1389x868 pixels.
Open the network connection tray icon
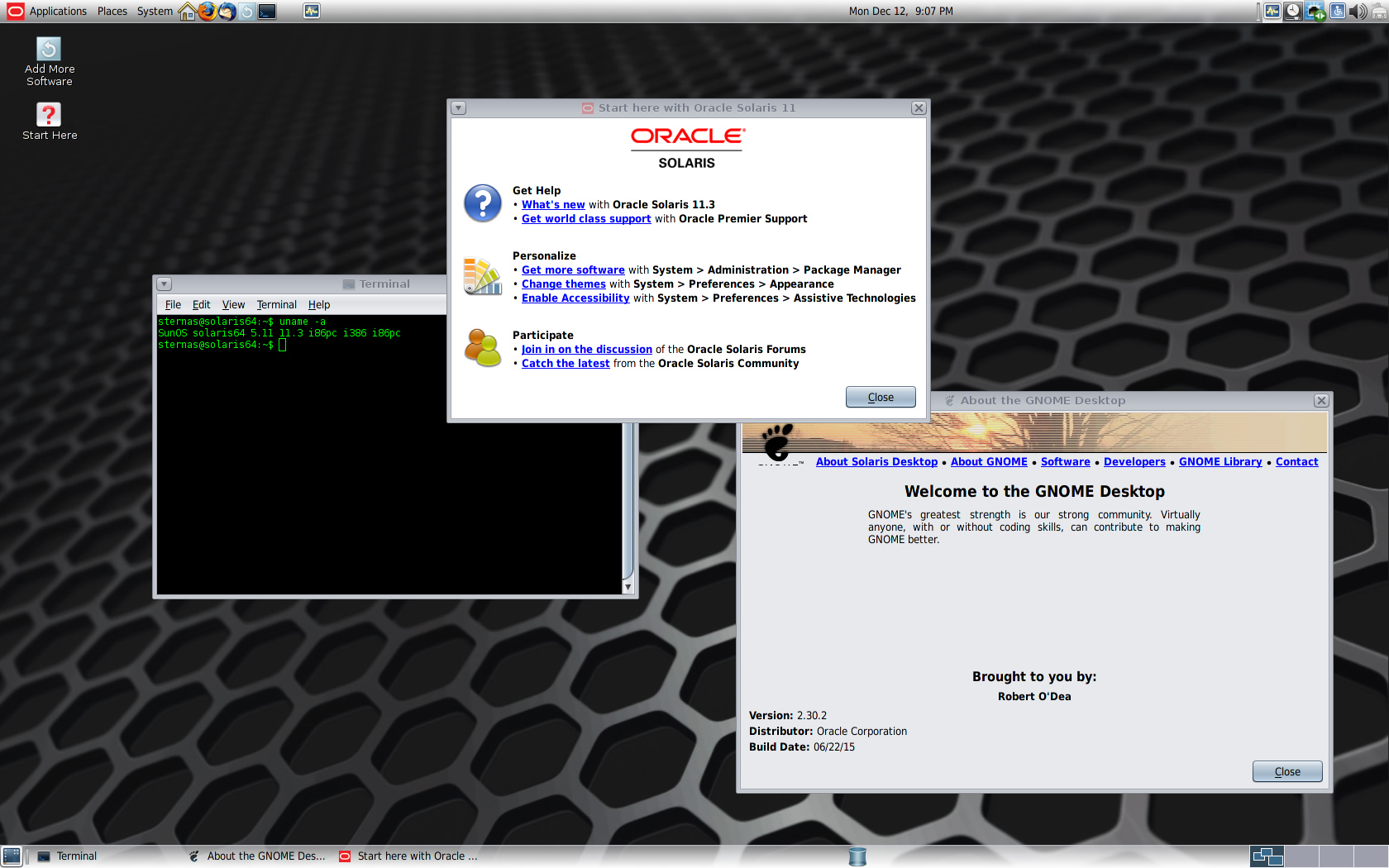click(x=1315, y=11)
